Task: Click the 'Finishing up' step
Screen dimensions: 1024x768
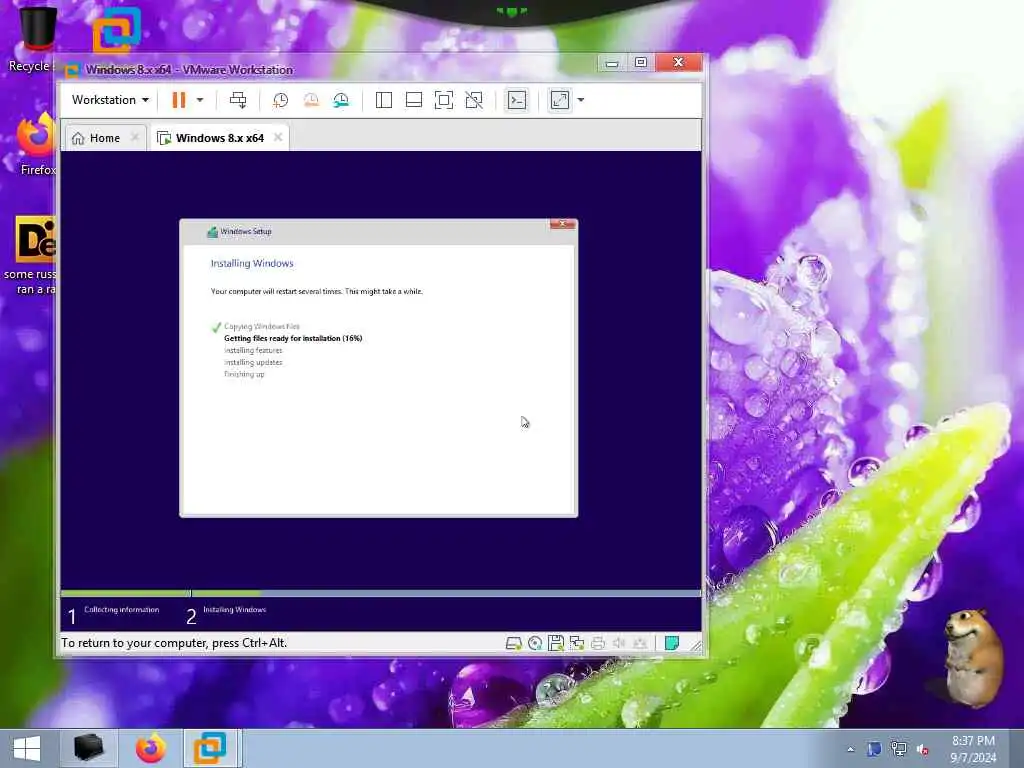Action: coord(244,374)
